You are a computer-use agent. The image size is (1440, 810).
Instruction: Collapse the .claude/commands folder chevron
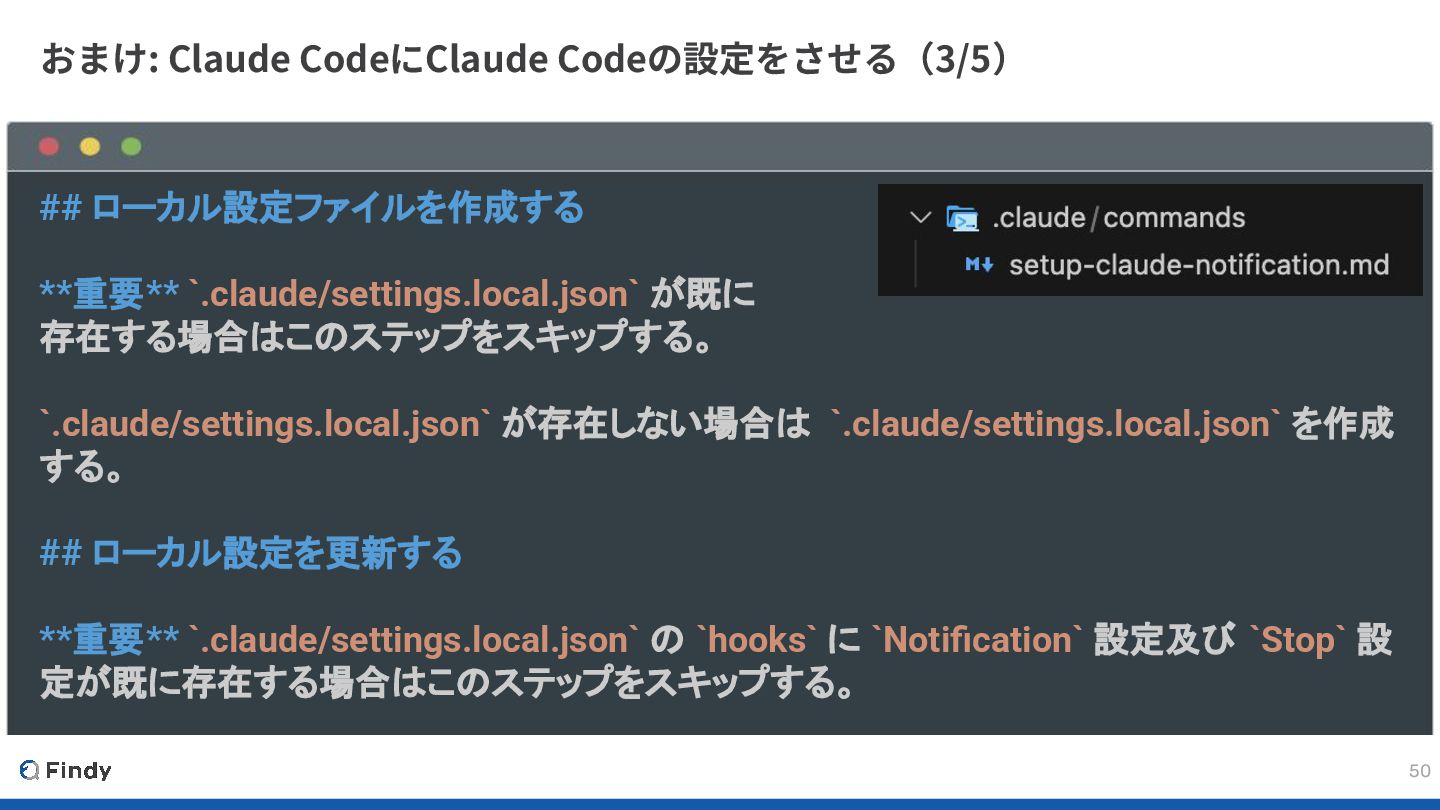click(x=920, y=218)
